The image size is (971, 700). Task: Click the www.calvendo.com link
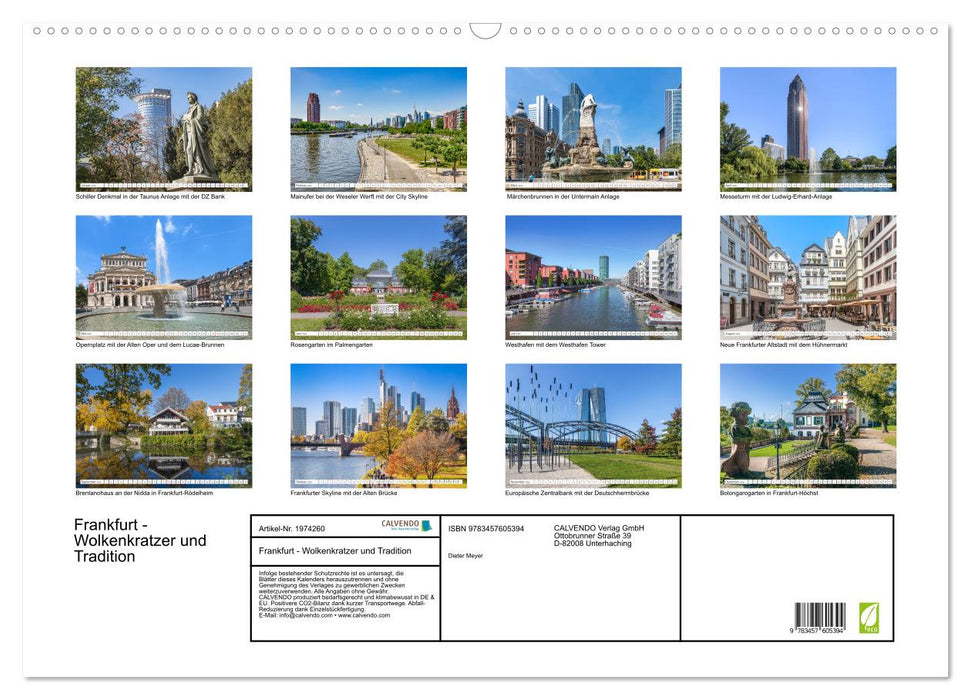click(366, 615)
